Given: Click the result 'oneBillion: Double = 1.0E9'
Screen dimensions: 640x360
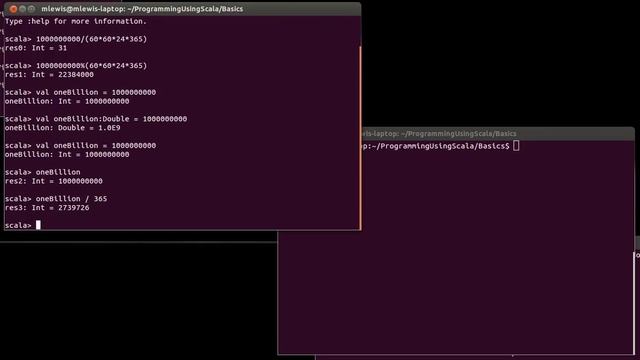Looking at the screenshot, I should [62, 128].
